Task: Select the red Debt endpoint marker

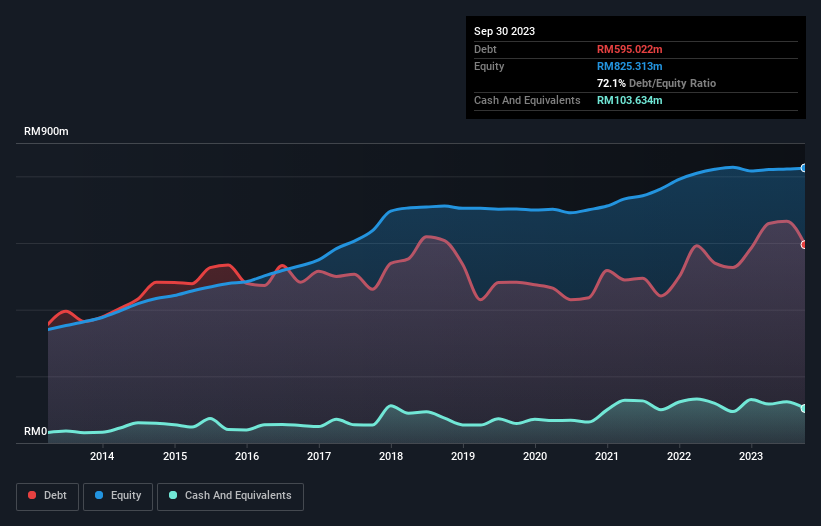Action: click(804, 244)
